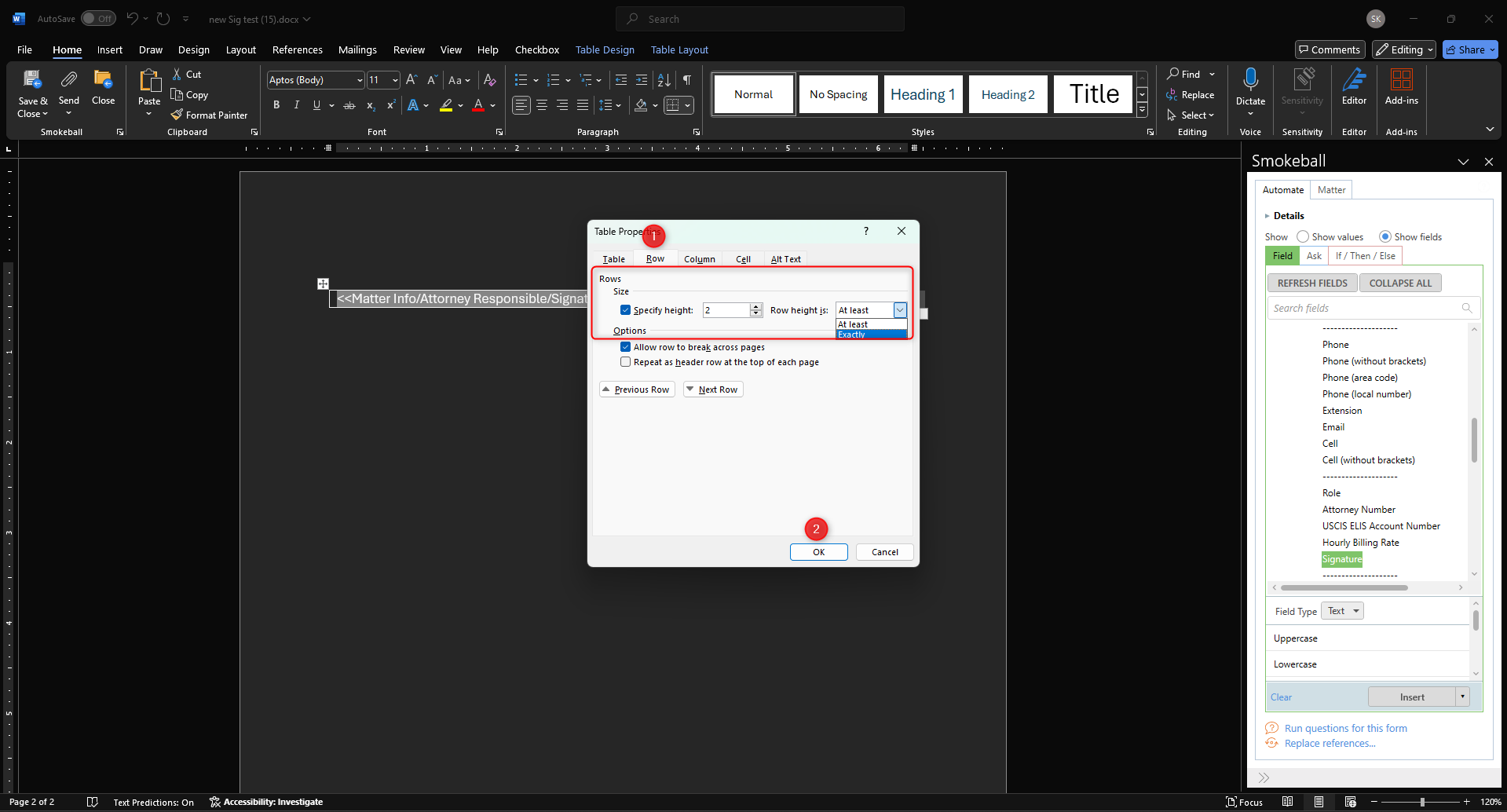This screenshot has width=1507, height=812.
Task: Center align text icon
Action: 542,105
